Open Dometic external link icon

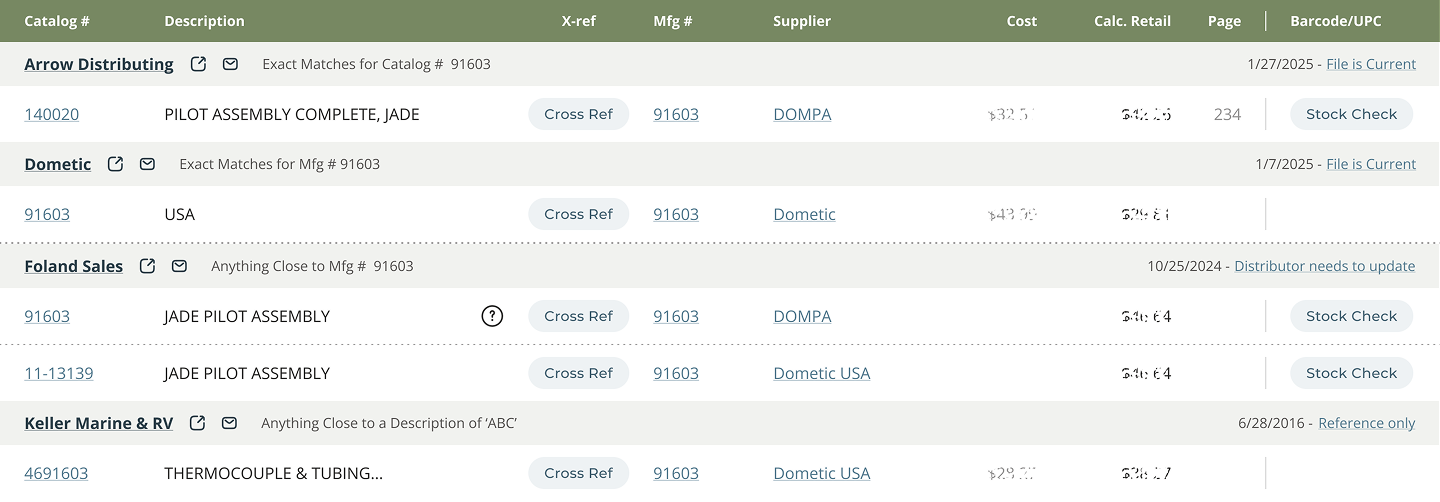tap(115, 164)
